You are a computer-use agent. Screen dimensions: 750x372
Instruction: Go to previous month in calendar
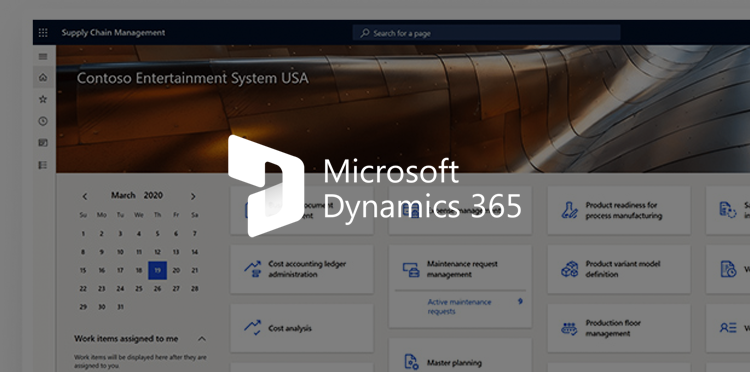[x=85, y=196]
